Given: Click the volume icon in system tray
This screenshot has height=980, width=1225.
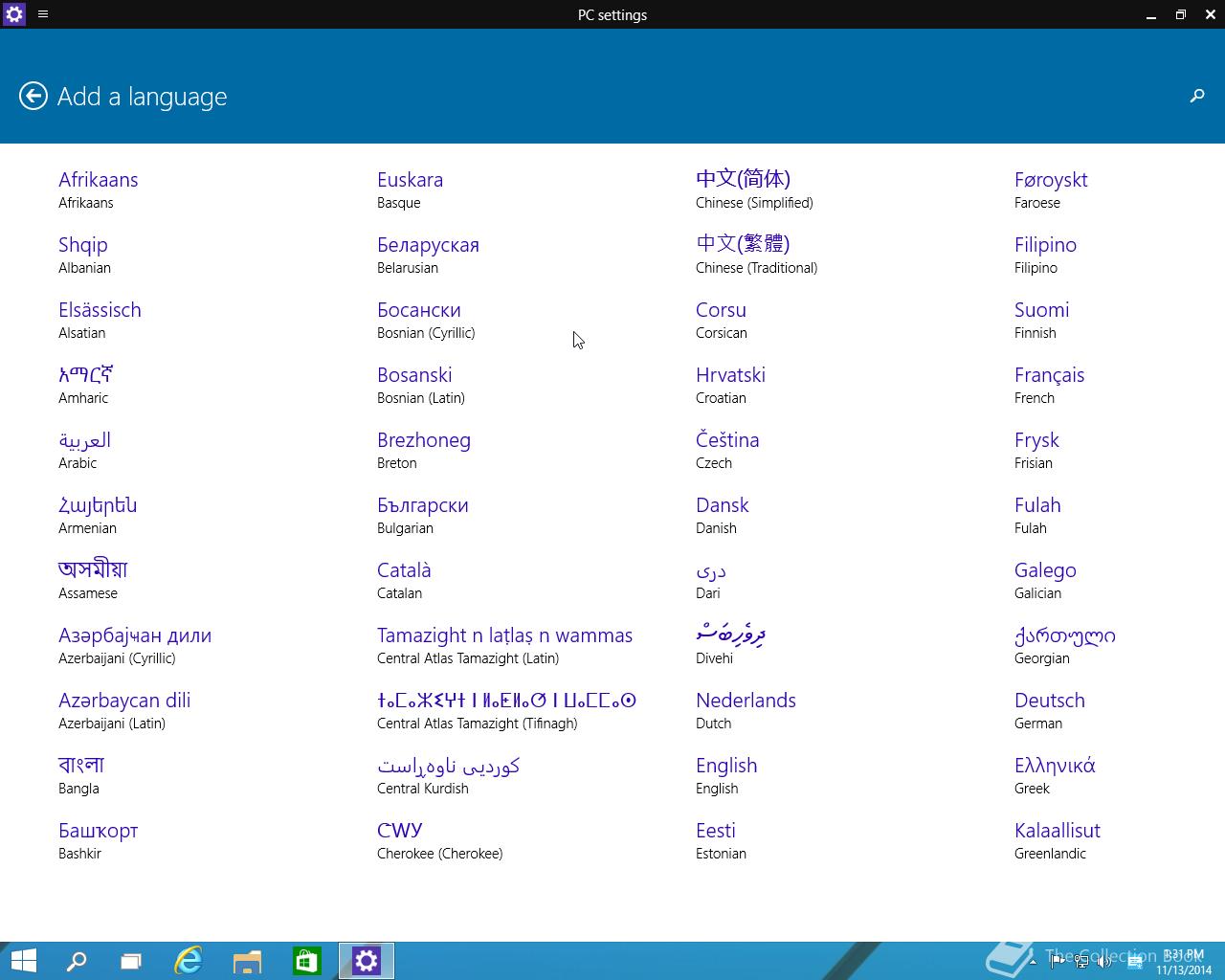Looking at the screenshot, I should pyautogui.click(x=1104, y=962).
